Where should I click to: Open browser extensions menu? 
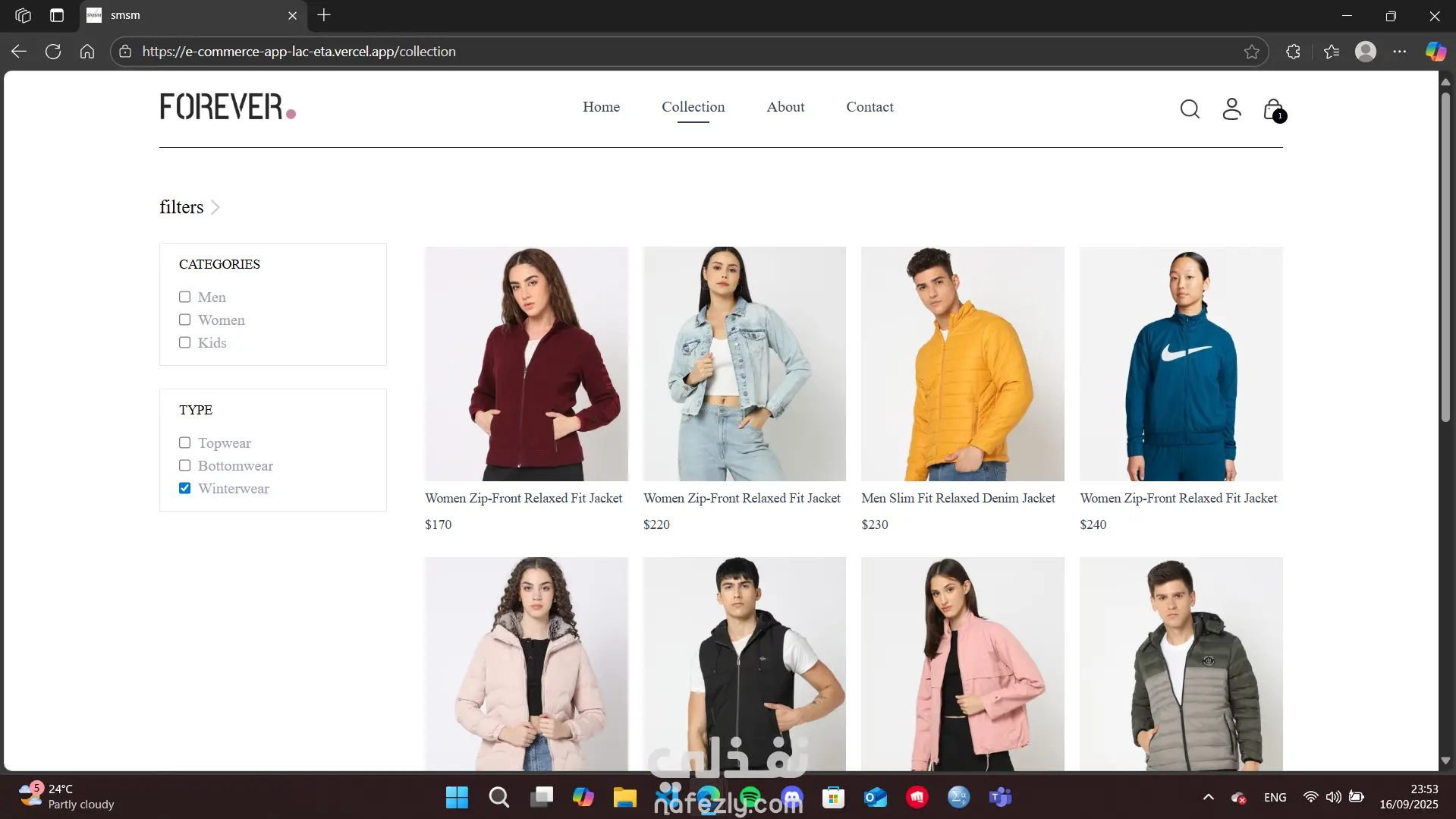(1294, 52)
